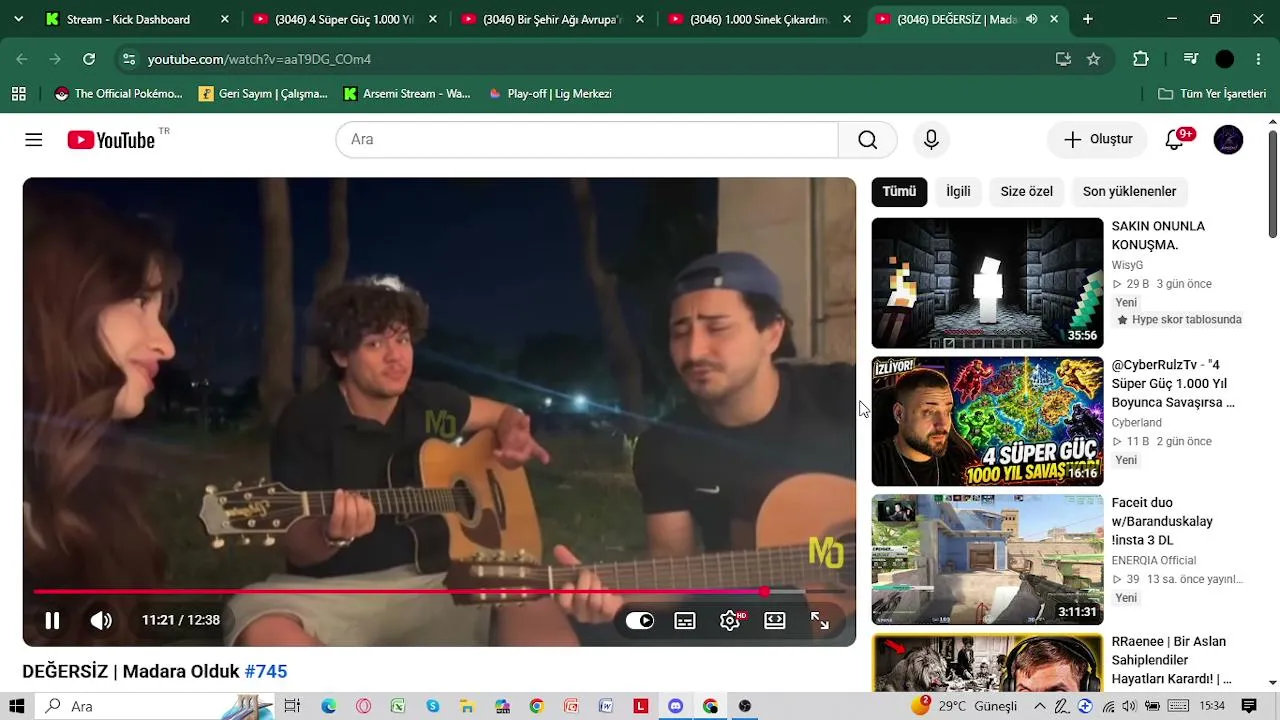Open Excel from the taskbar
The height and width of the screenshot is (720, 1280).
[398, 706]
